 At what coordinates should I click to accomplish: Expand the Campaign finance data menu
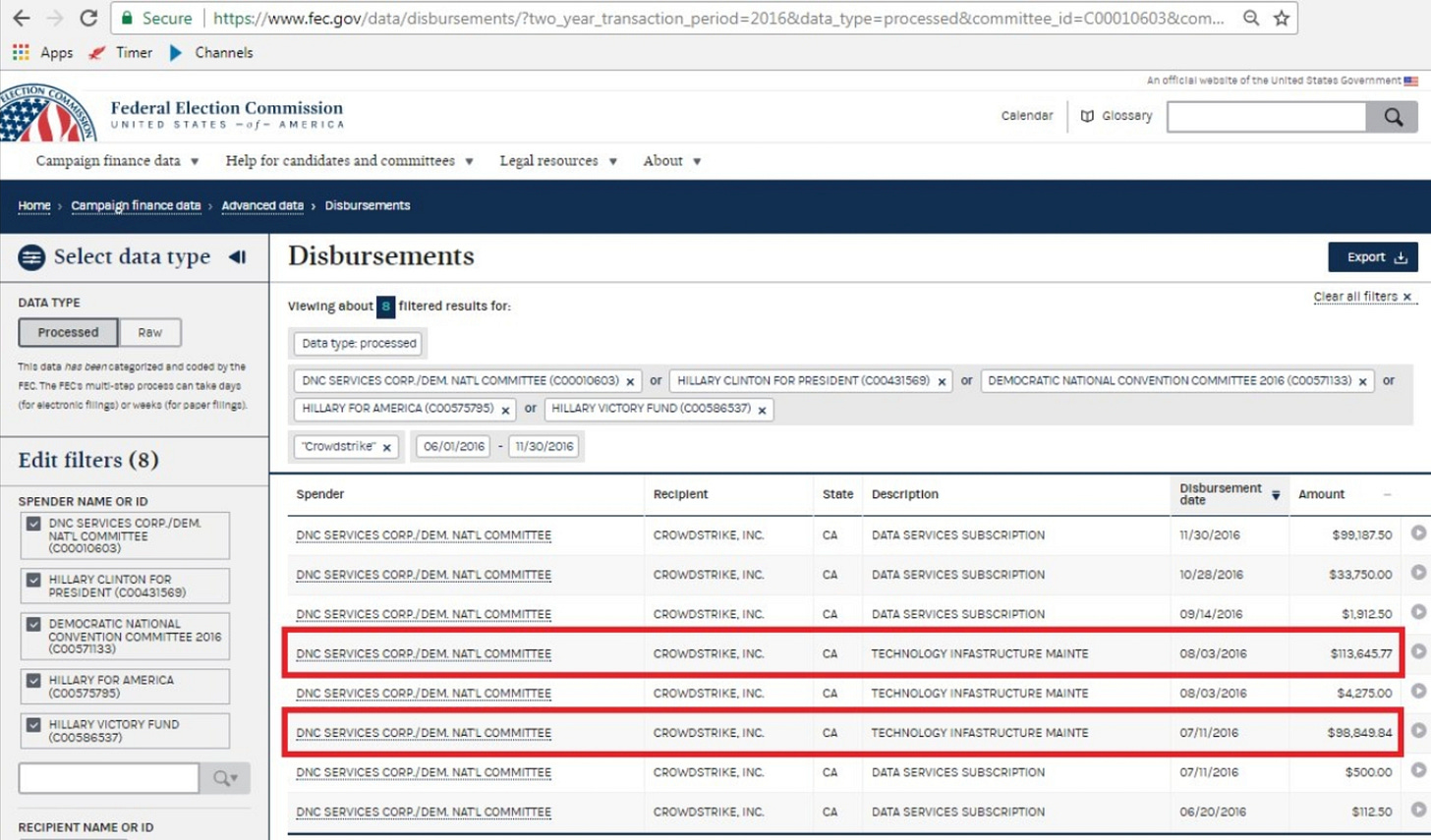(x=117, y=160)
